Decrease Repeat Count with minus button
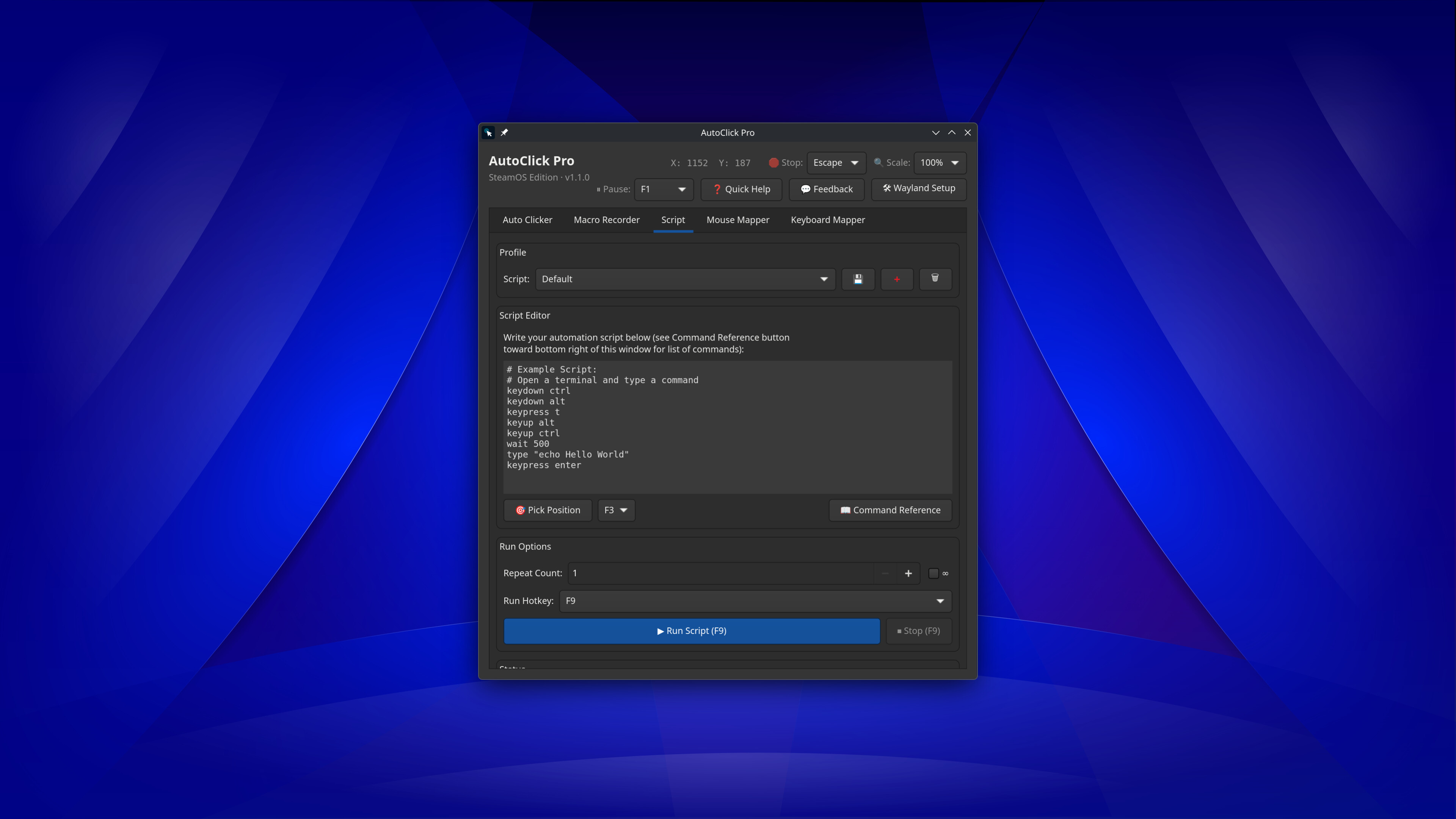This screenshot has width=1456, height=819. [885, 573]
